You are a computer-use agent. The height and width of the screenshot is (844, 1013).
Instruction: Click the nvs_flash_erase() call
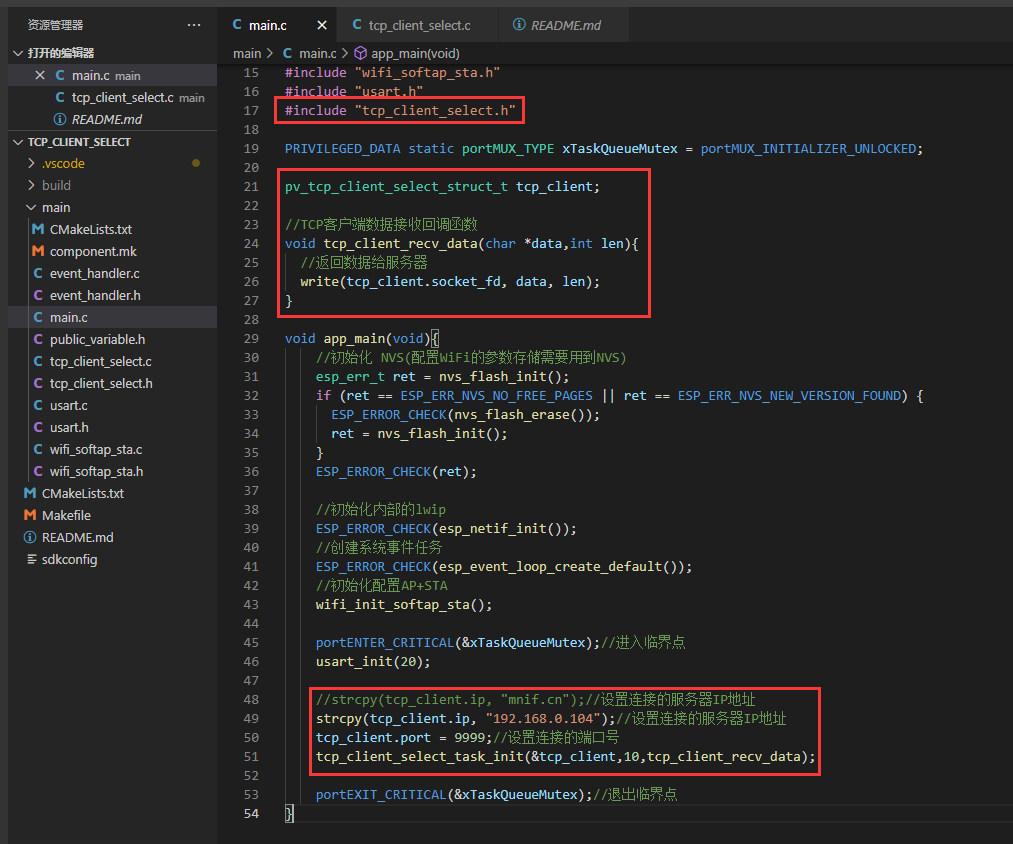519,415
